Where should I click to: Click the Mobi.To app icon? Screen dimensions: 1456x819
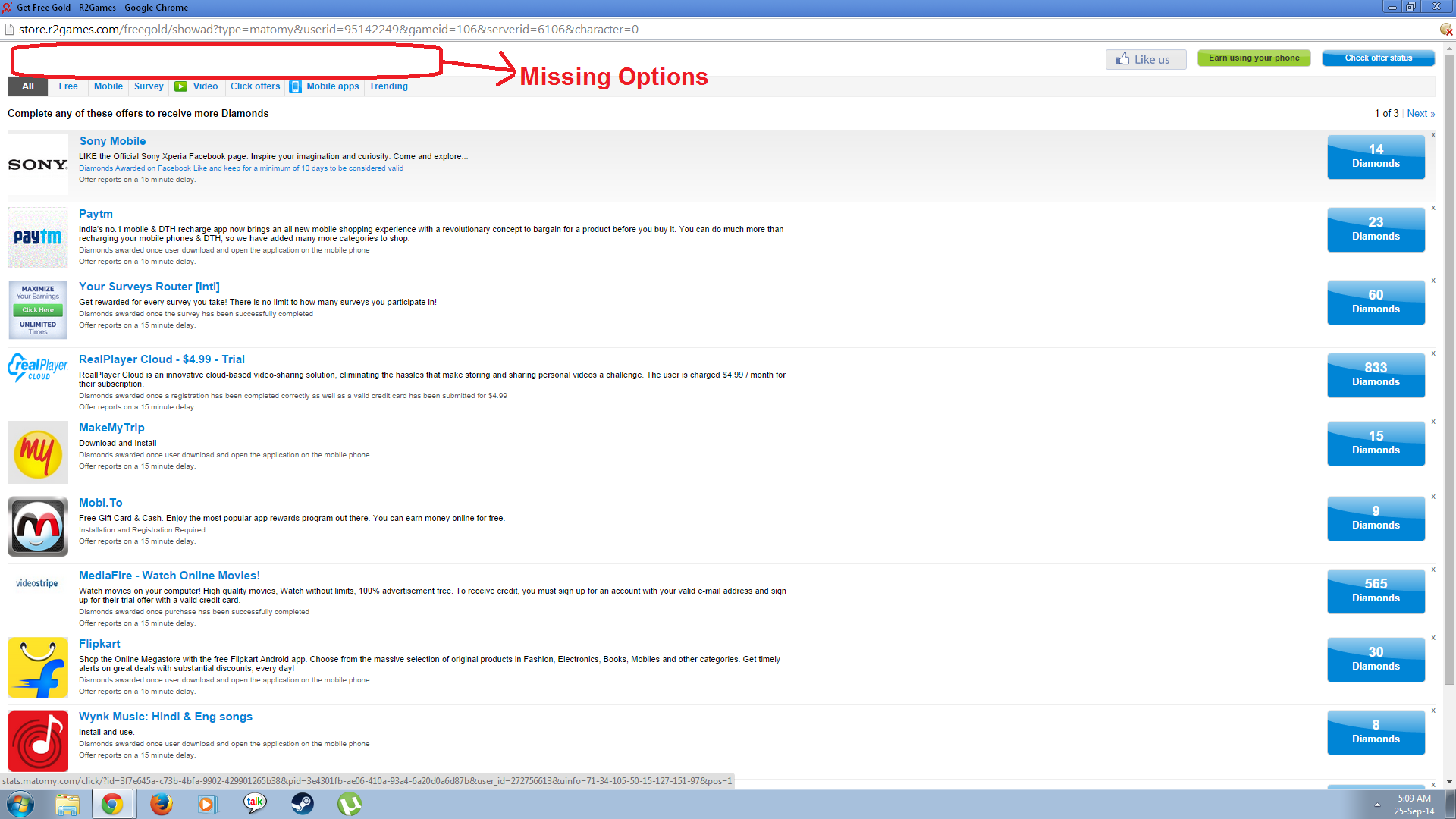tap(37, 526)
